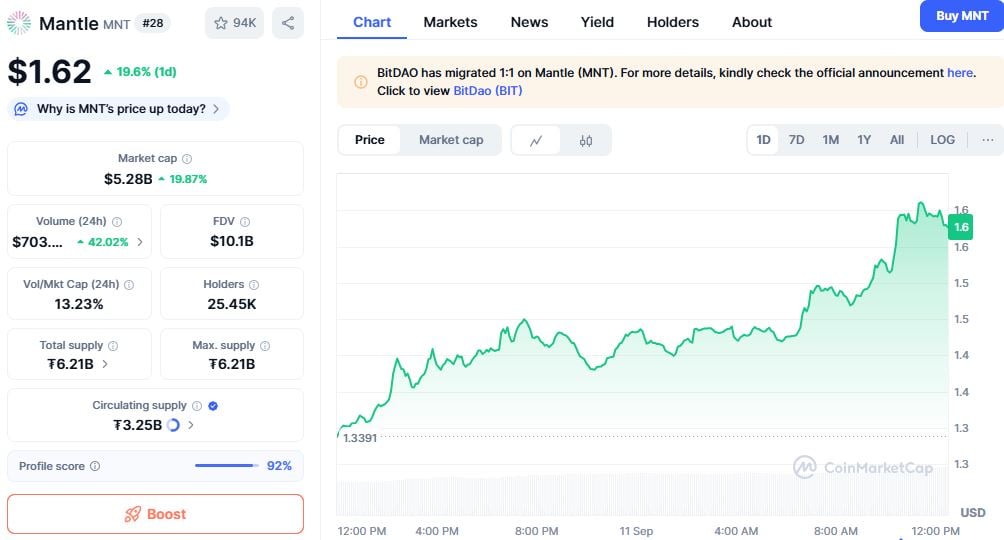
Task: Open the Holders tab
Action: (x=672, y=22)
